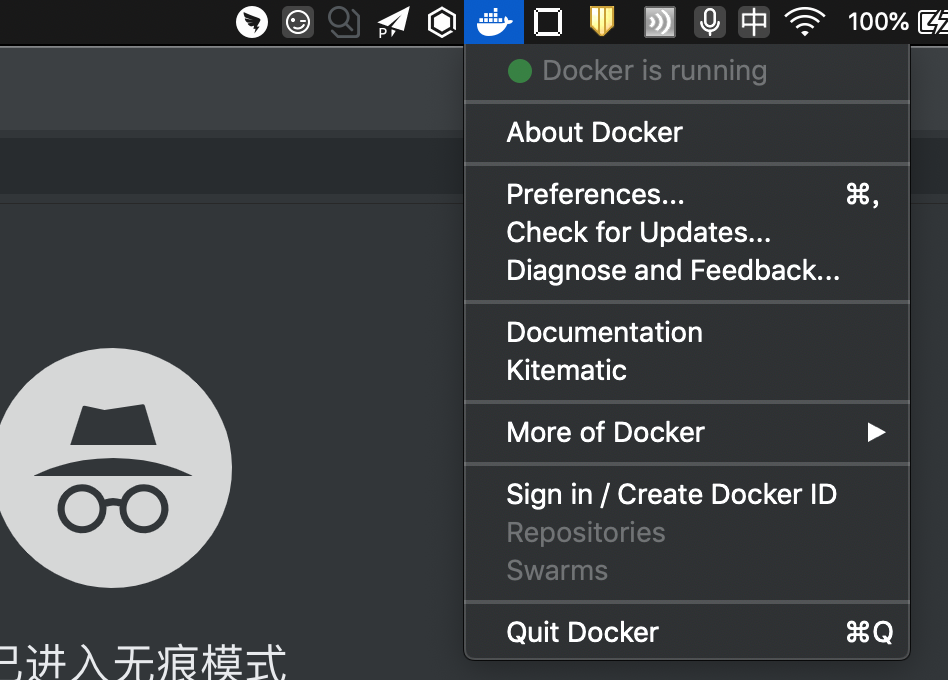Click the DingTalk winged menu bar icon
This screenshot has height=680, width=948.
[x=252, y=21]
